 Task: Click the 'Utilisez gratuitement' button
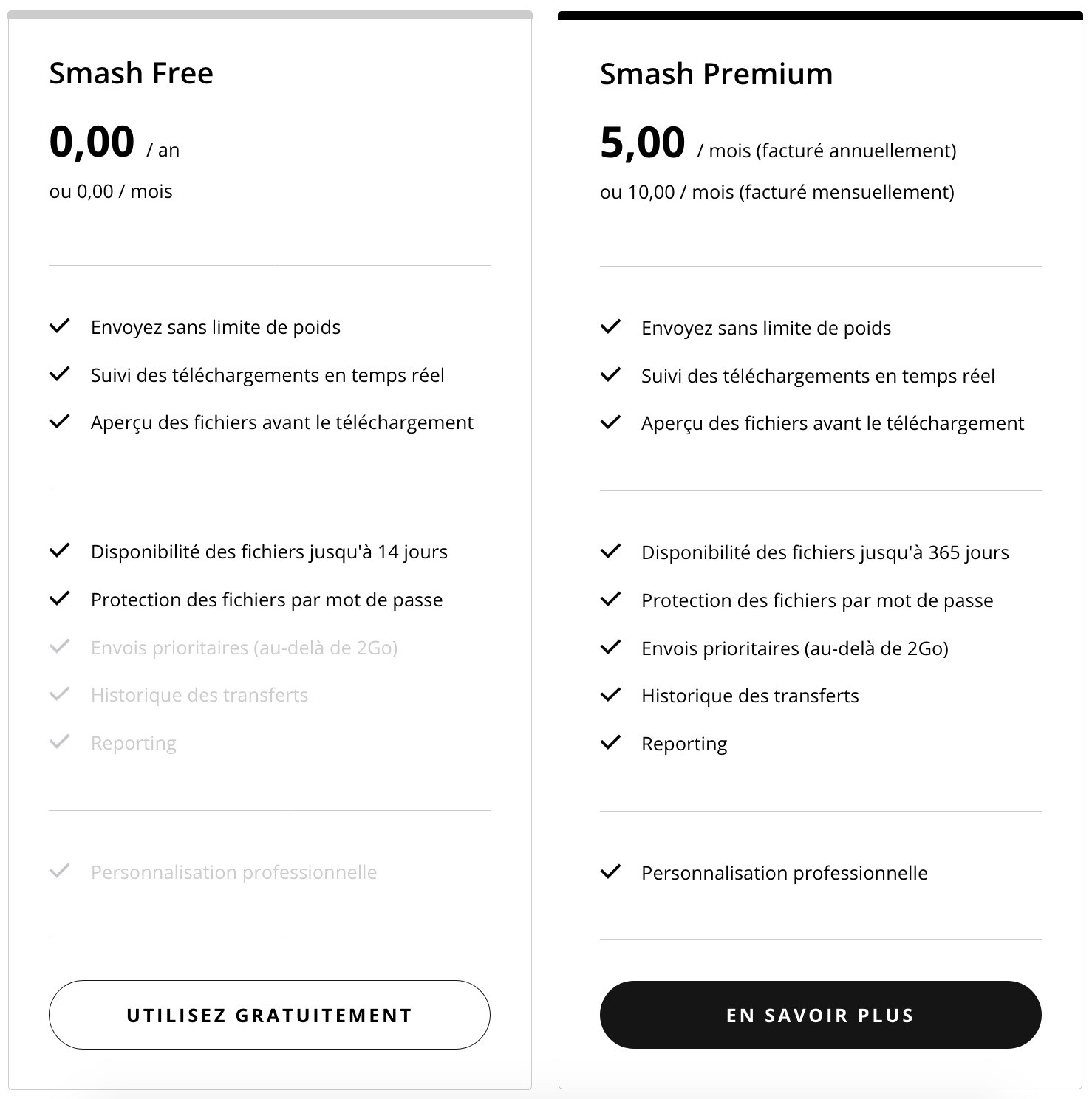pyautogui.click(x=269, y=1015)
